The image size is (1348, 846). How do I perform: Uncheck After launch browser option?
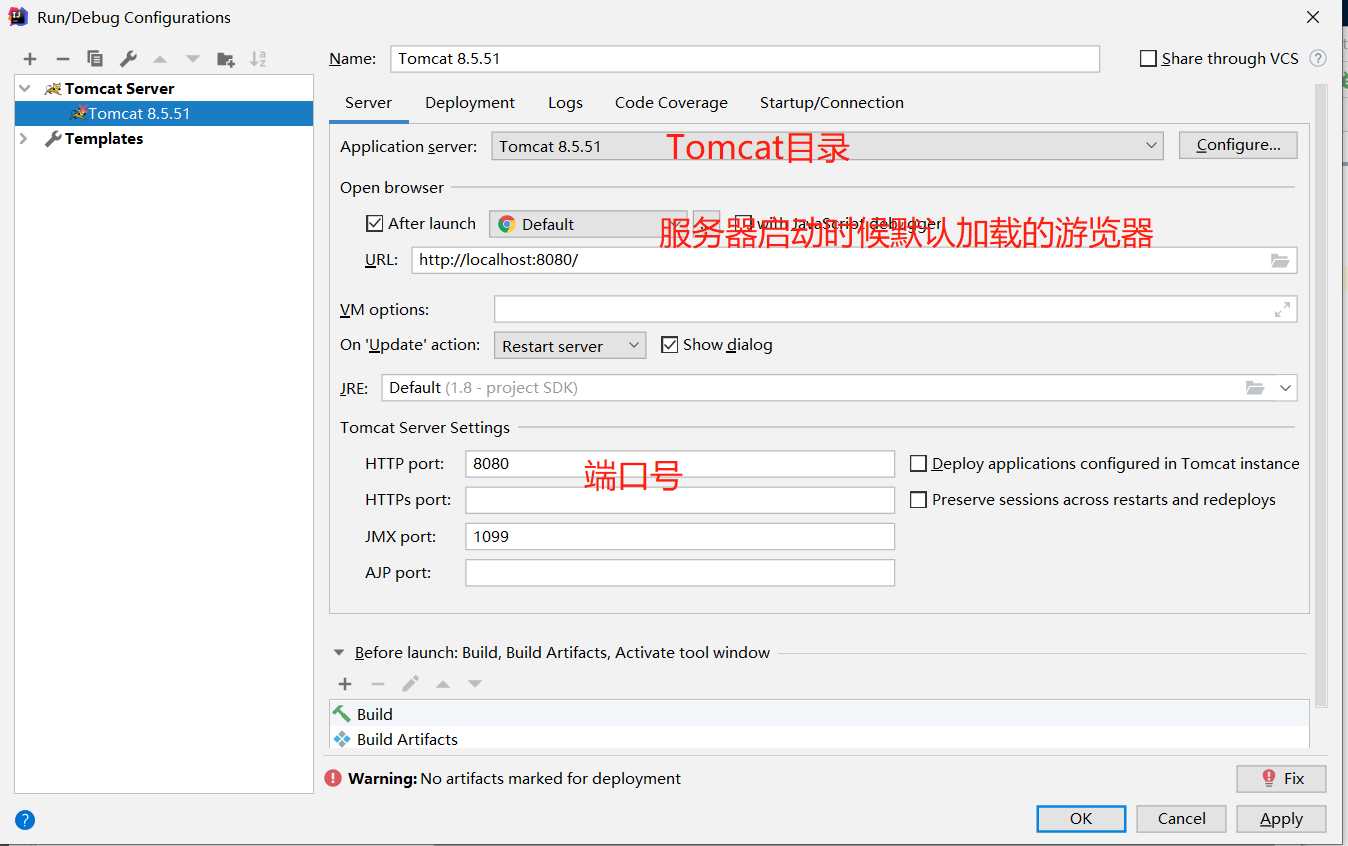coord(375,223)
